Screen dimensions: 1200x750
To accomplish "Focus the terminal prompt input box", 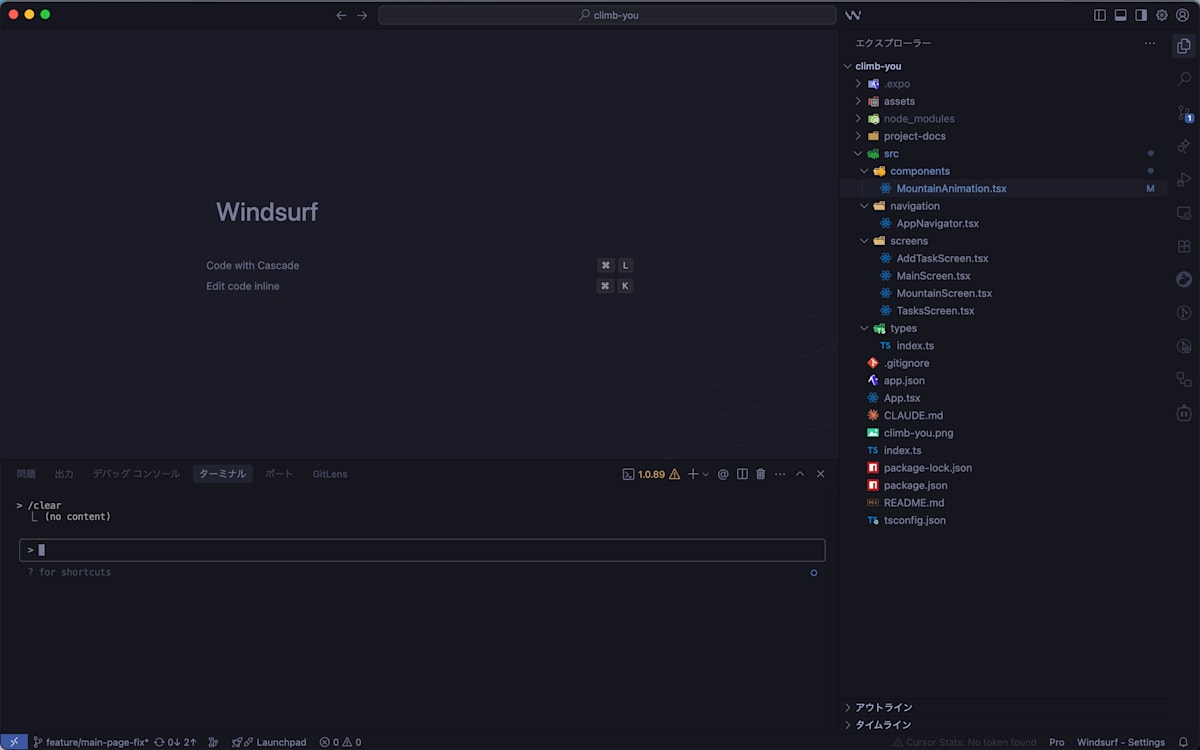I will [x=422, y=550].
